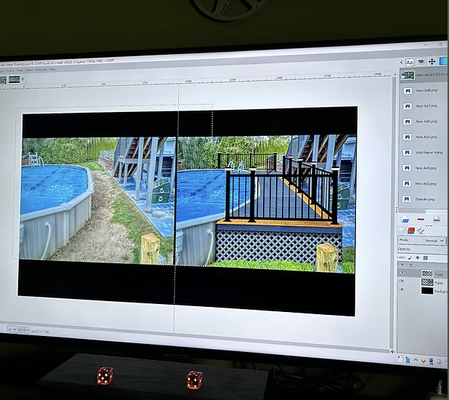Open the Colors menu

point(10,70)
